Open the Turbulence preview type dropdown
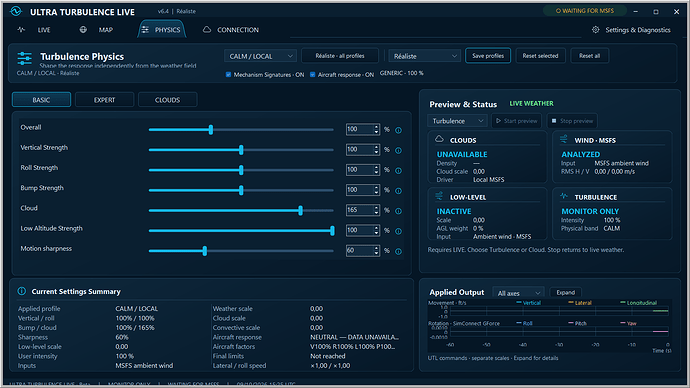Screen dimensions: 690x388 tap(458, 121)
